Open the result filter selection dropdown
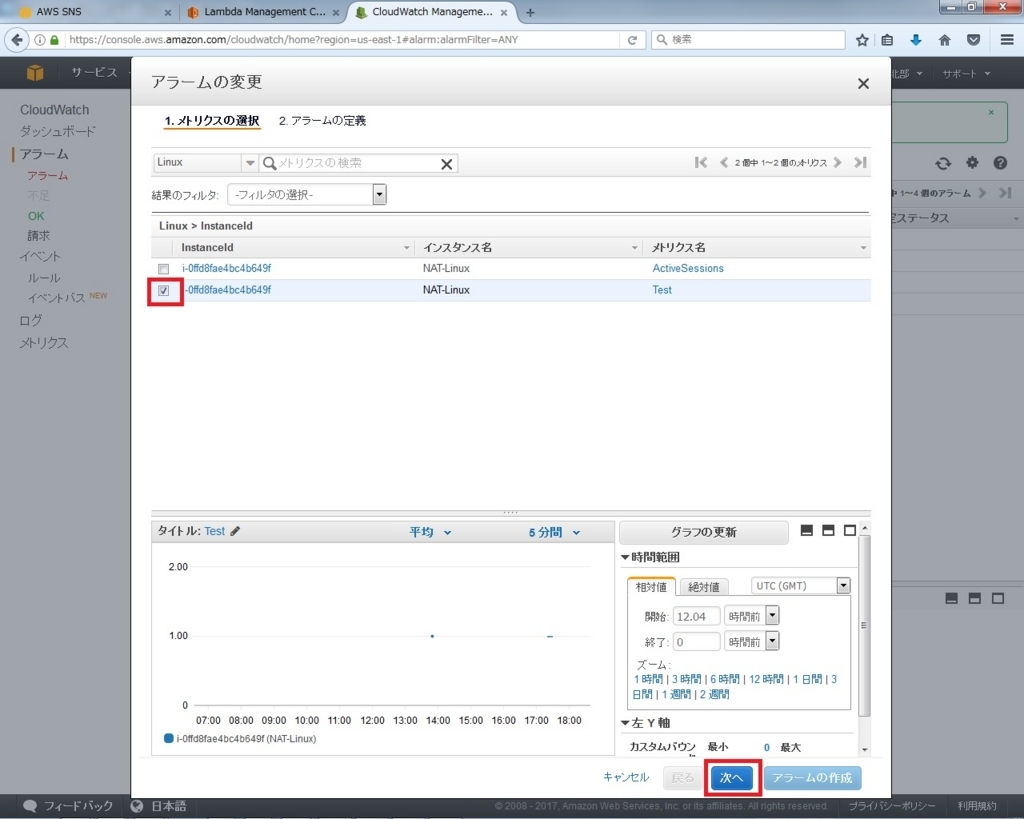Image resolution: width=1024 pixels, height=819 pixels. click(x=379, y=195)
